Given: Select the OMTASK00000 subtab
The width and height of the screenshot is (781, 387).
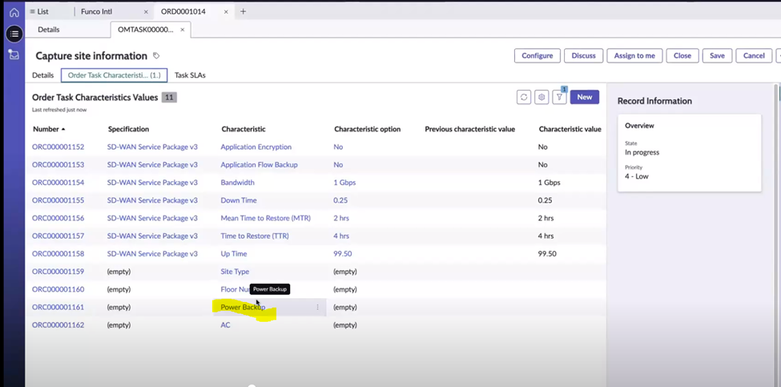Looking at the screenshot, I should (x=145, y=30).
